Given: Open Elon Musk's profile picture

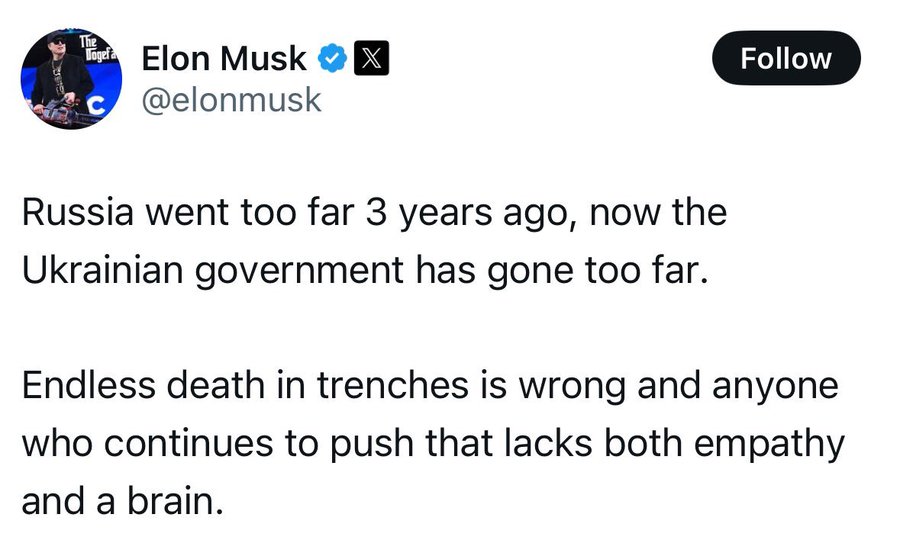Looking at the screenshot, I should [x=71, y=79].
